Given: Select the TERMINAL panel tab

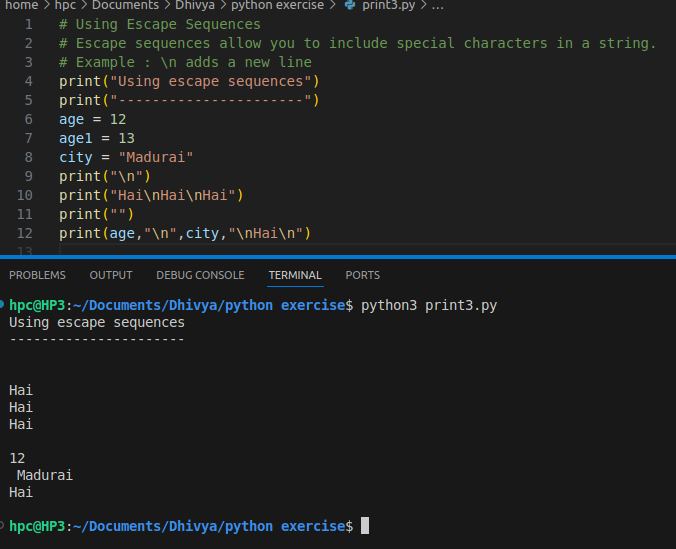Looking at the screenshot, I should point(295,275).
